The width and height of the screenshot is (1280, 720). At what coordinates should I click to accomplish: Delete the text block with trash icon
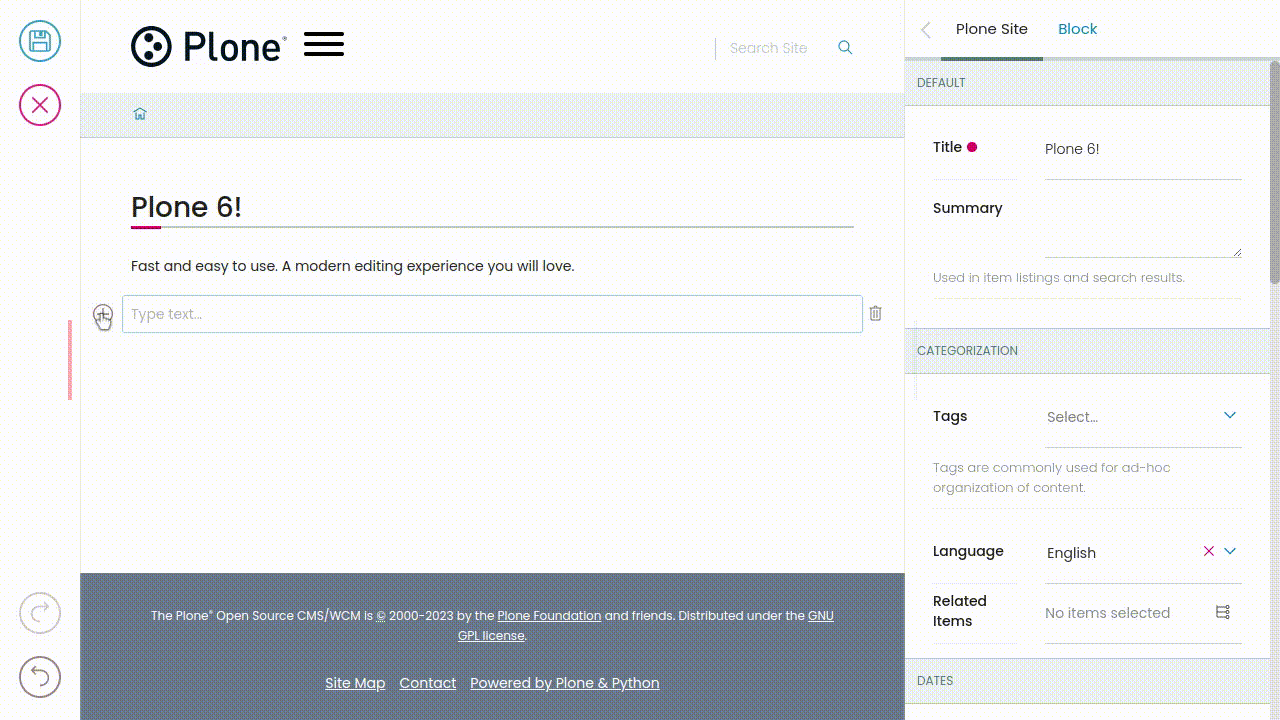point(875,313)
